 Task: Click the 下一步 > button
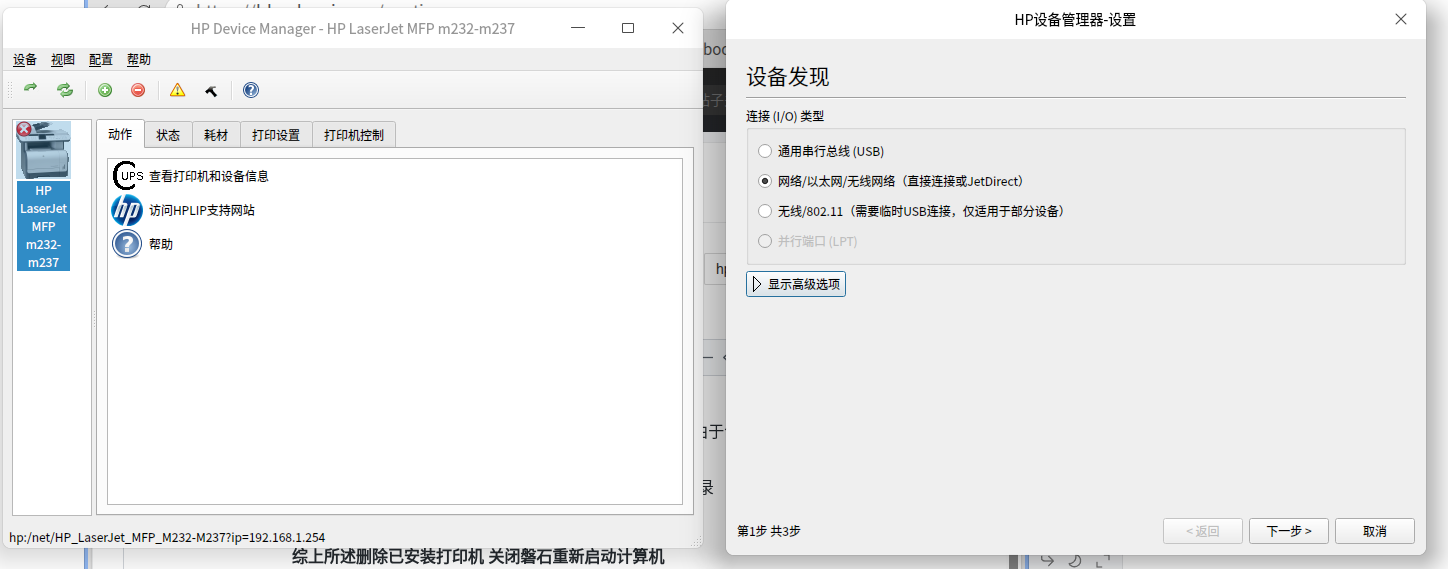[x=1289, y=531]
